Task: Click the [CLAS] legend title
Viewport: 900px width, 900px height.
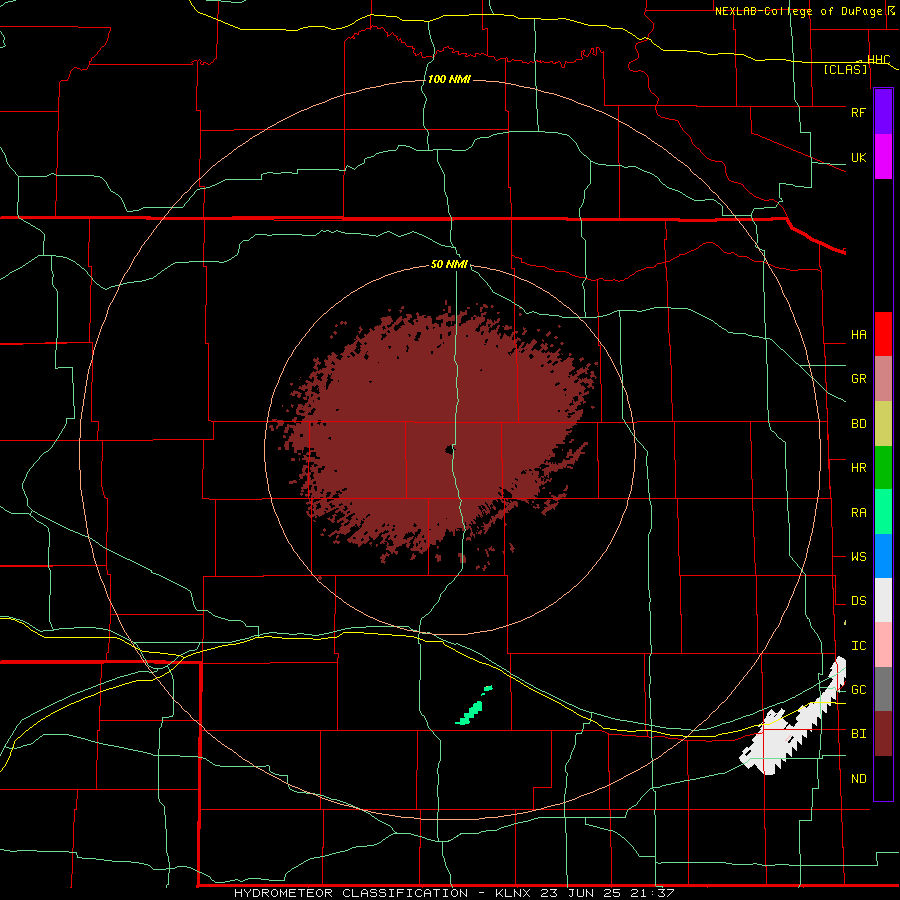Action: click(845, 70)
